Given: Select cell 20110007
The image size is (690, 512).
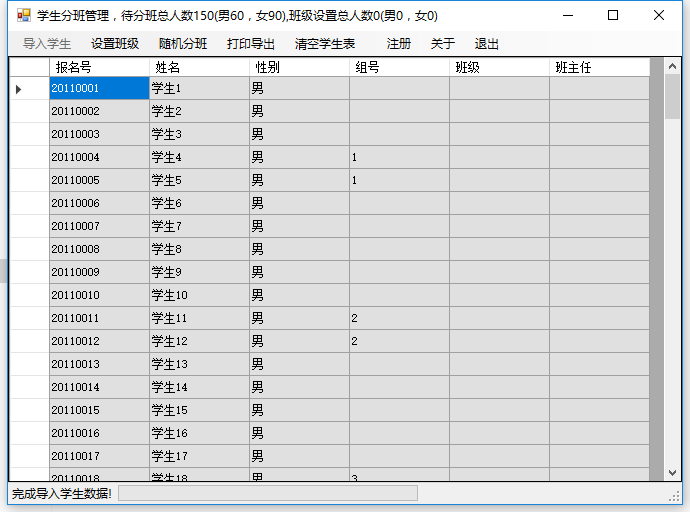Looking at the screenshot, I should pos(99,226).
